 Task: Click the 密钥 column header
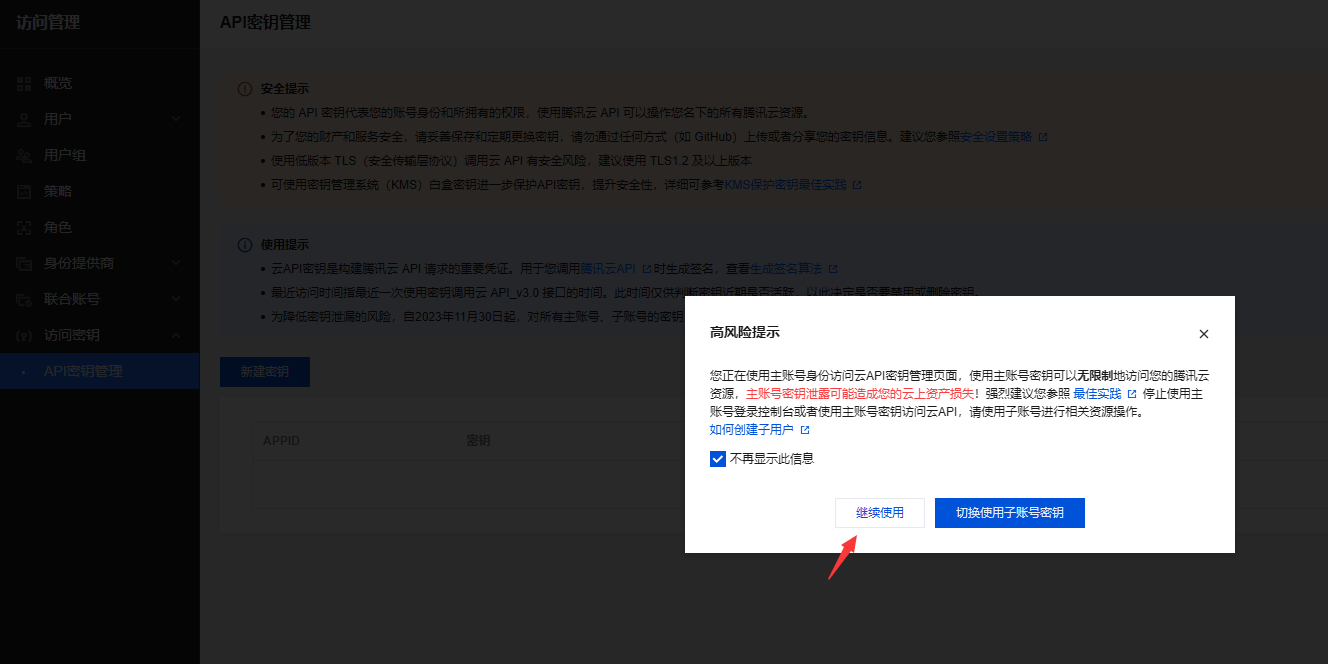point(478,440)
